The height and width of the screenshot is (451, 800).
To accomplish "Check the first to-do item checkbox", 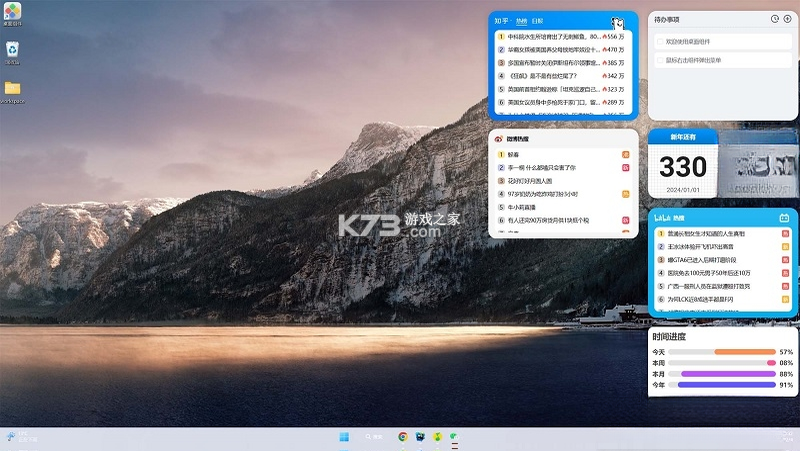I will tap(660, 42).
